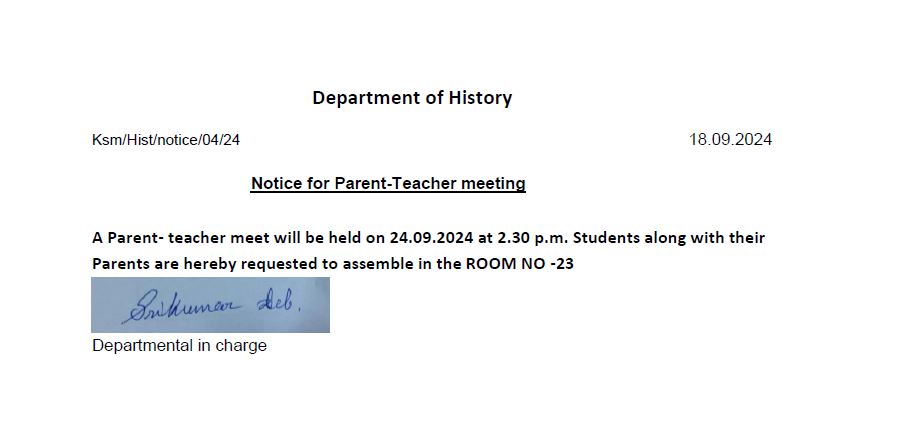Click the text ROOM NO -23

pyautogui.click(x=519, y=264)
